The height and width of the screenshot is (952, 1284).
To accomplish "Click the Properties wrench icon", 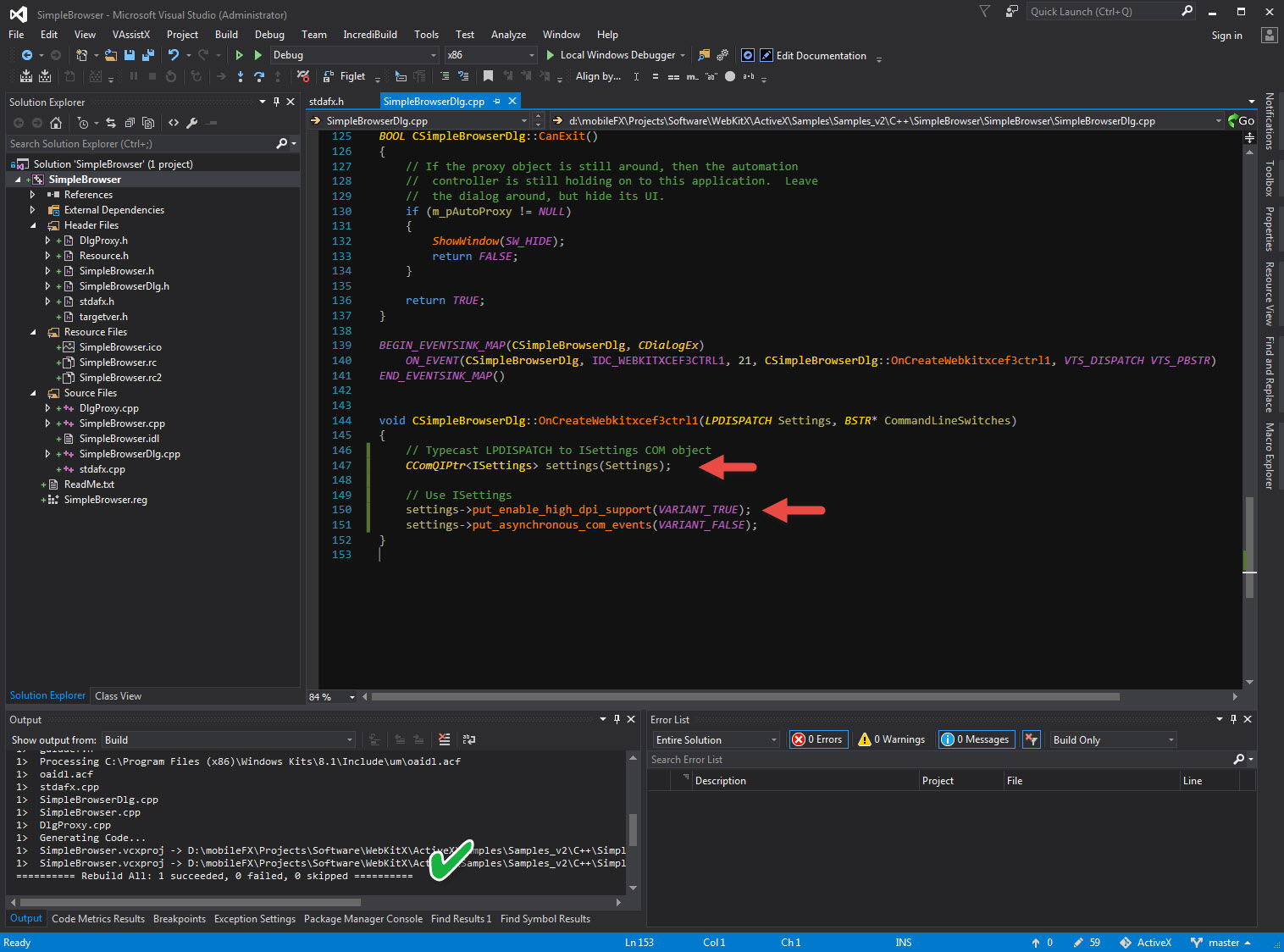I will pos(192,123).
